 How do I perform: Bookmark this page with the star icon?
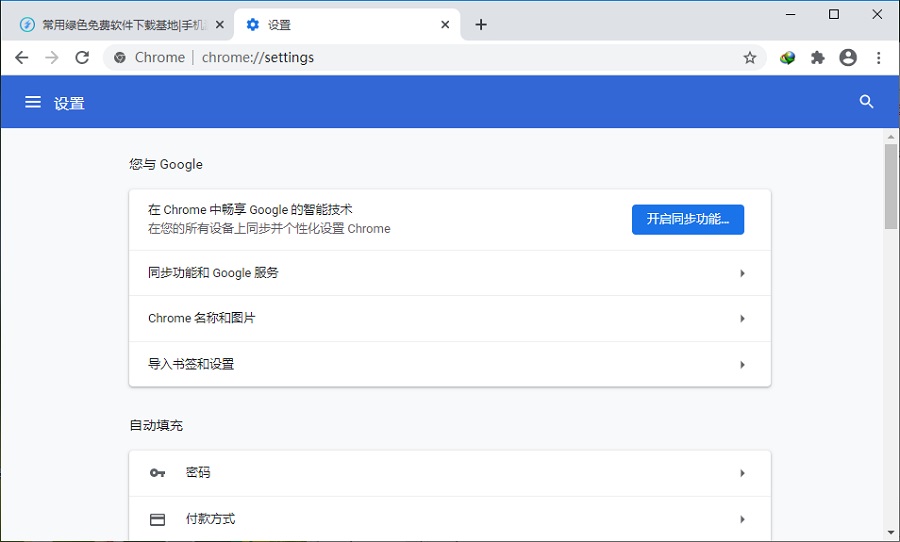pyautogui.click(x=750, y=57)
